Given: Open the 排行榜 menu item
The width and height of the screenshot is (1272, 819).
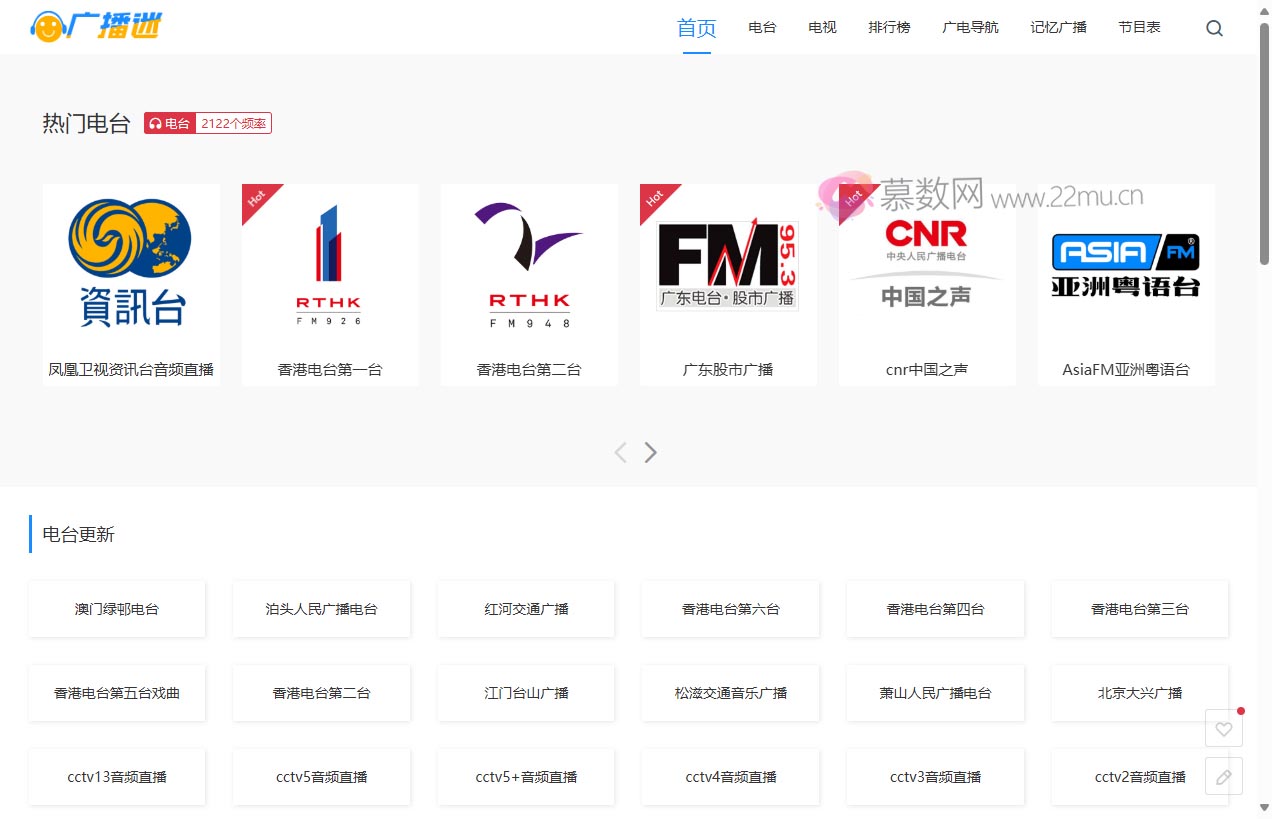Looking at the screenshot, I should pyautogui.click(x=889, y=27).
